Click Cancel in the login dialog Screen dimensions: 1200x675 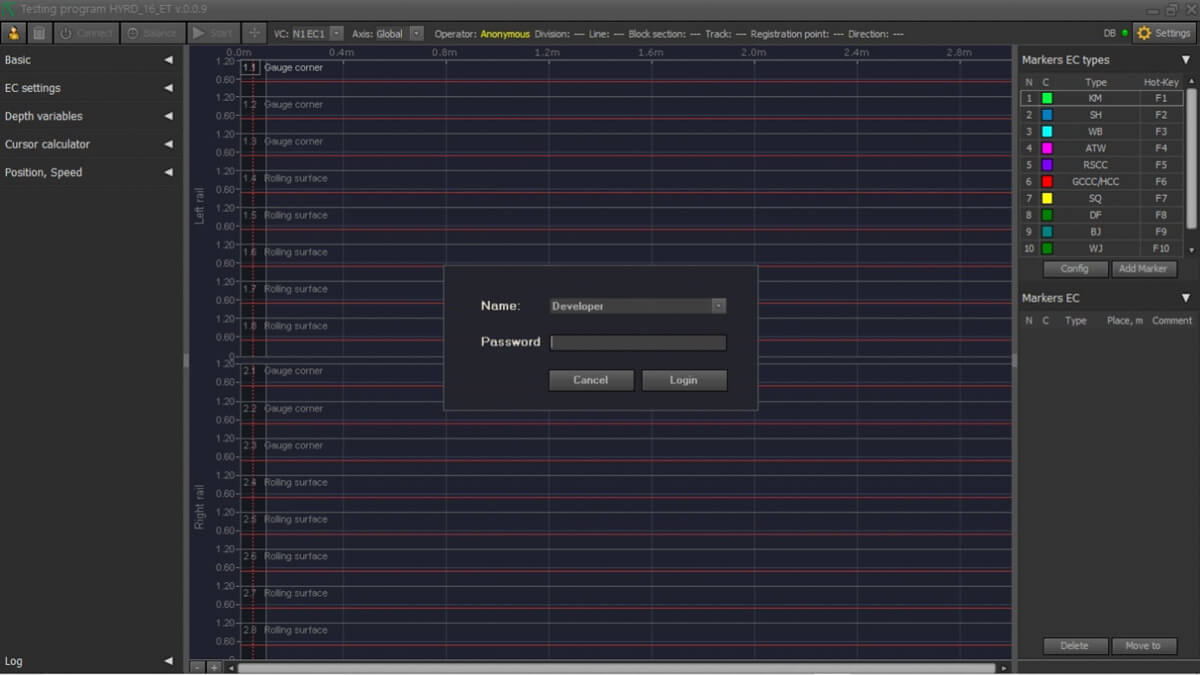tap(591, 380)
